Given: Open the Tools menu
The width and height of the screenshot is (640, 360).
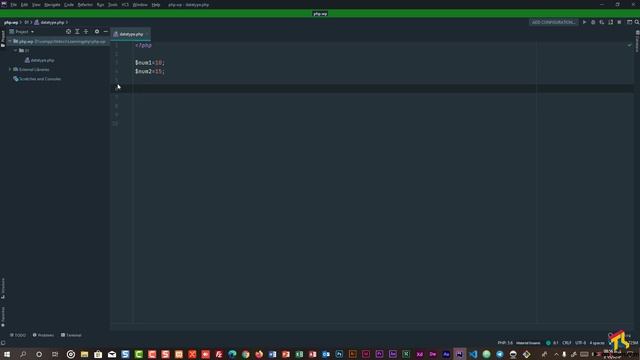Looking at the screenshot, I should coord(113,5).
